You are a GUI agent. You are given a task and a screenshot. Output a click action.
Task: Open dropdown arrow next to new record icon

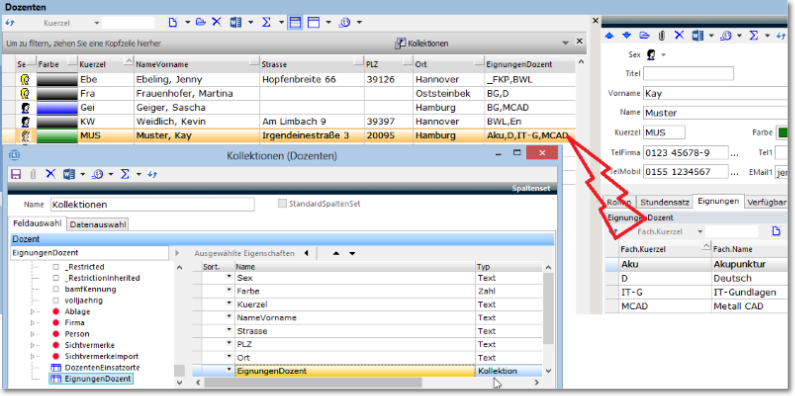187,22
